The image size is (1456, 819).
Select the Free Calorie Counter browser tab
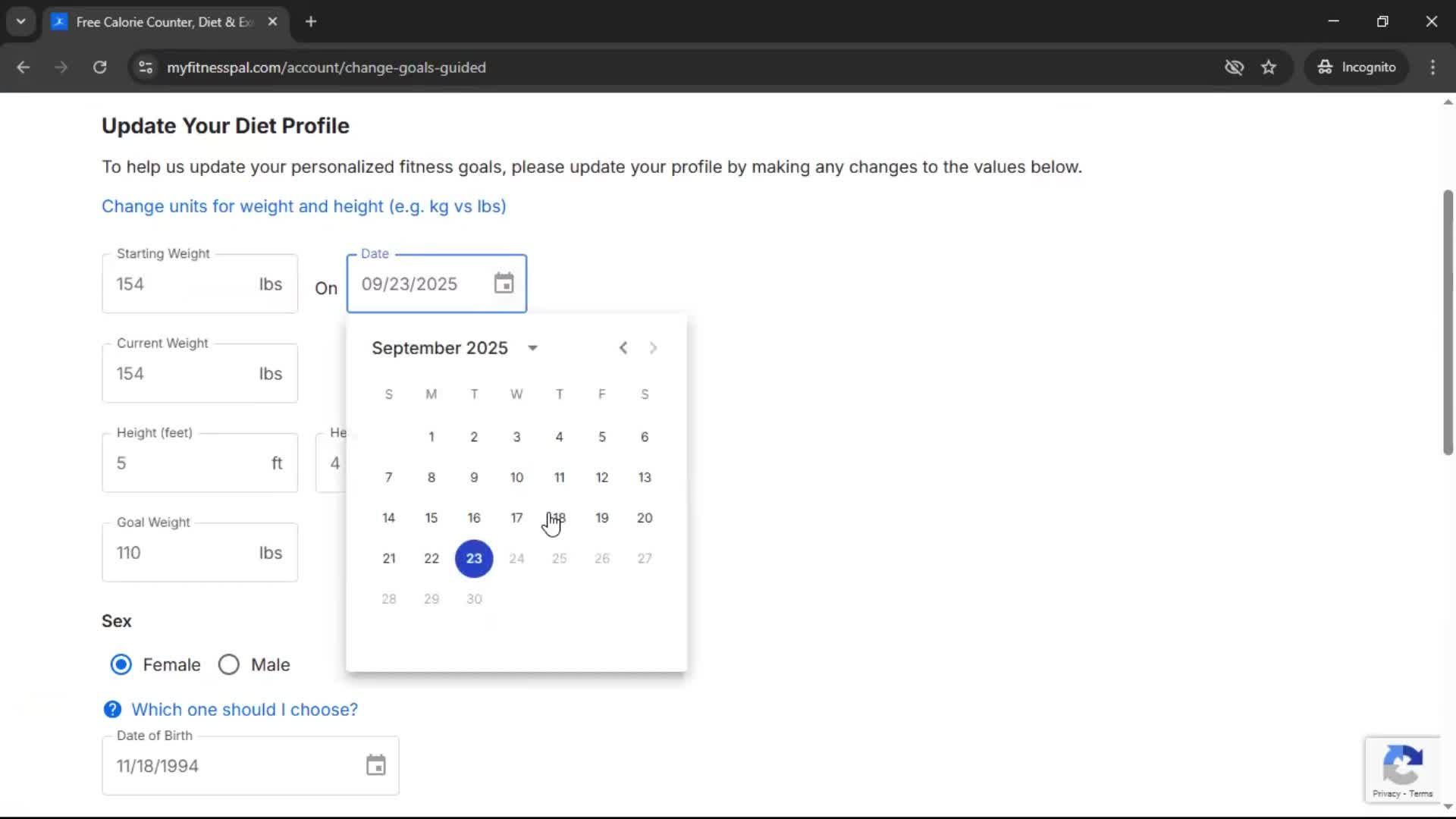point(165,21)
